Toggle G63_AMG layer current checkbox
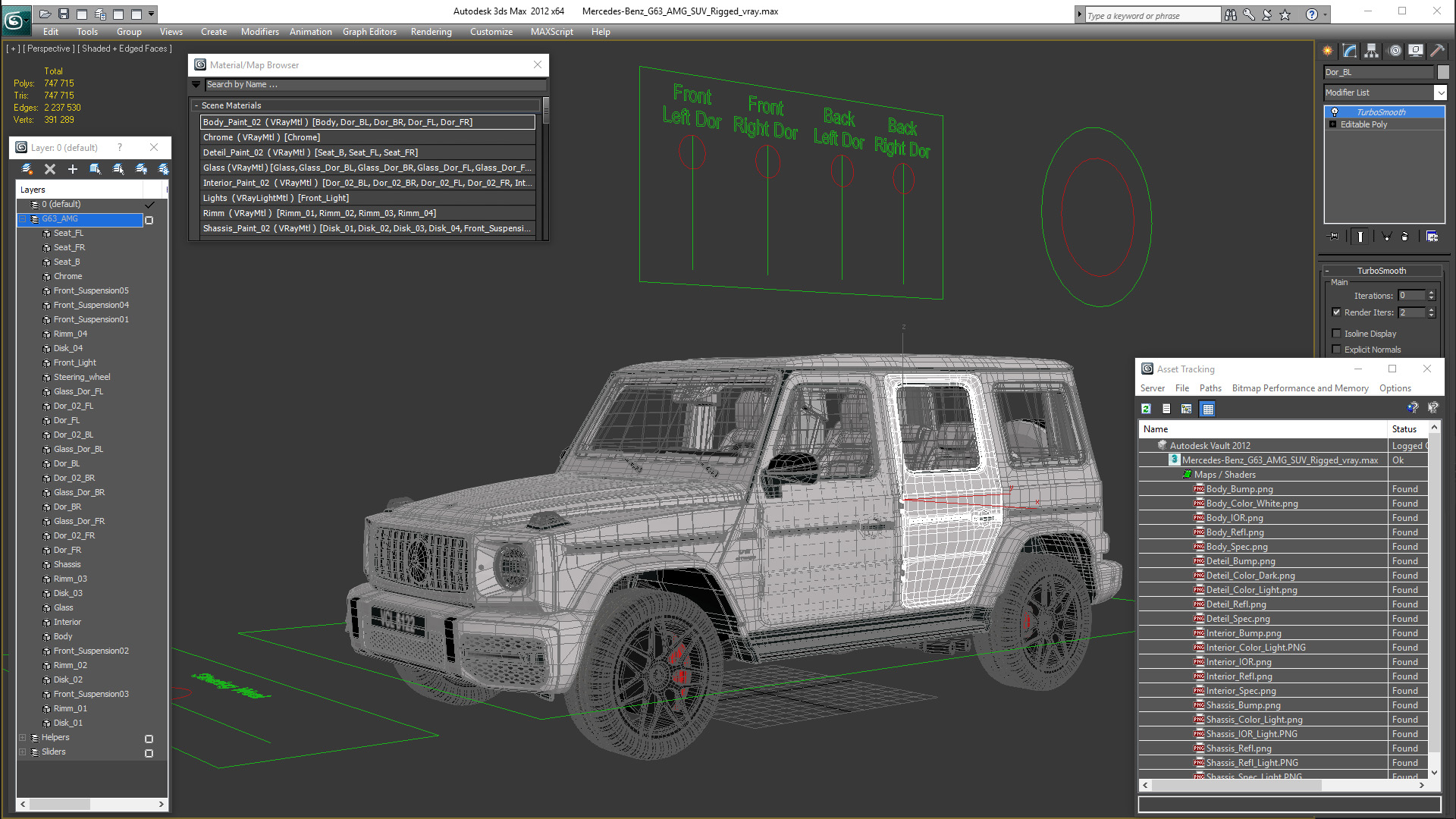Screen dimensions: 1456x819 click(149, 220)
